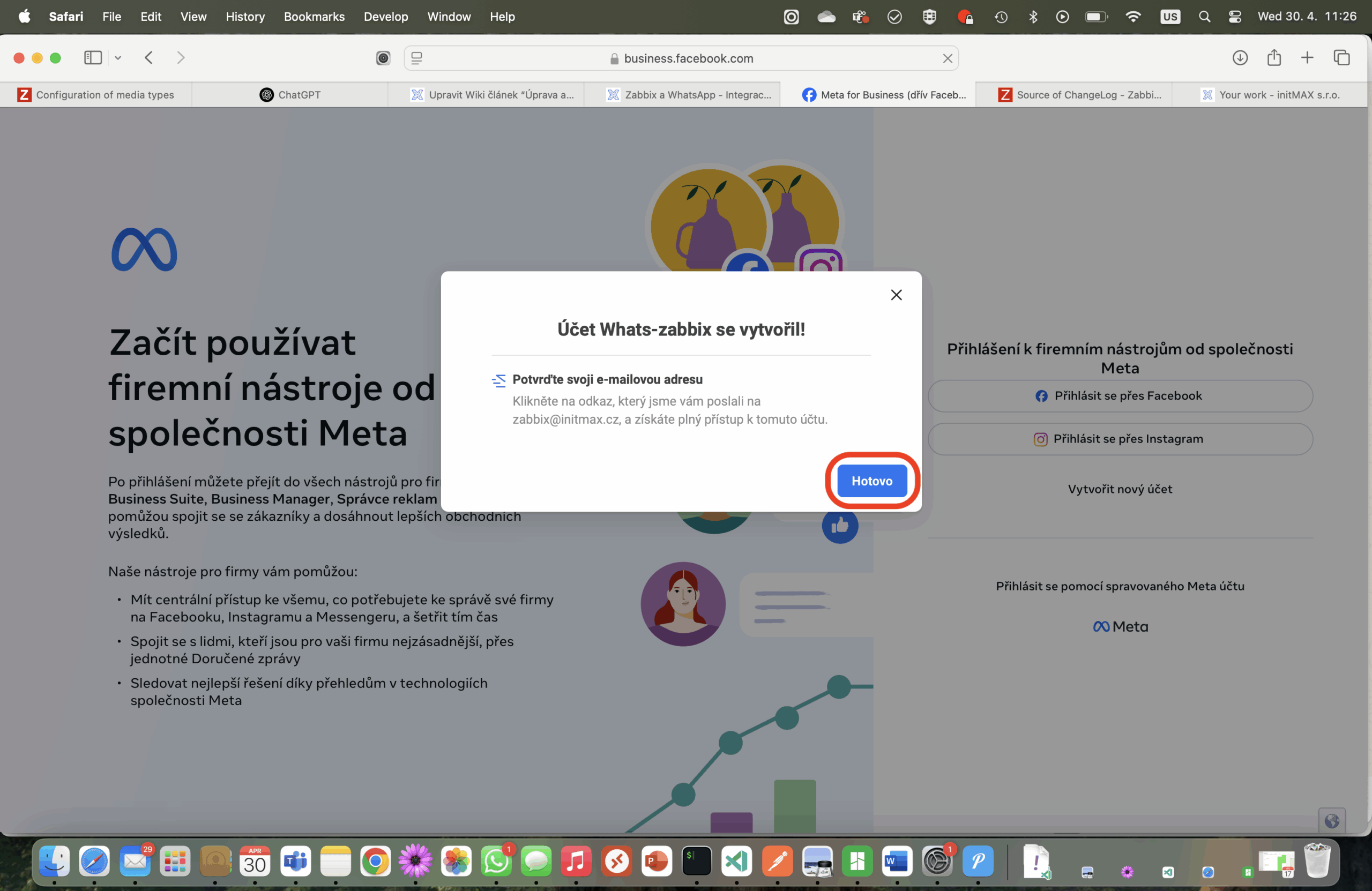Screen dimensions: 1372x891
Task: Open Calendar from the Dock
Action: click(x=255, y=861)
